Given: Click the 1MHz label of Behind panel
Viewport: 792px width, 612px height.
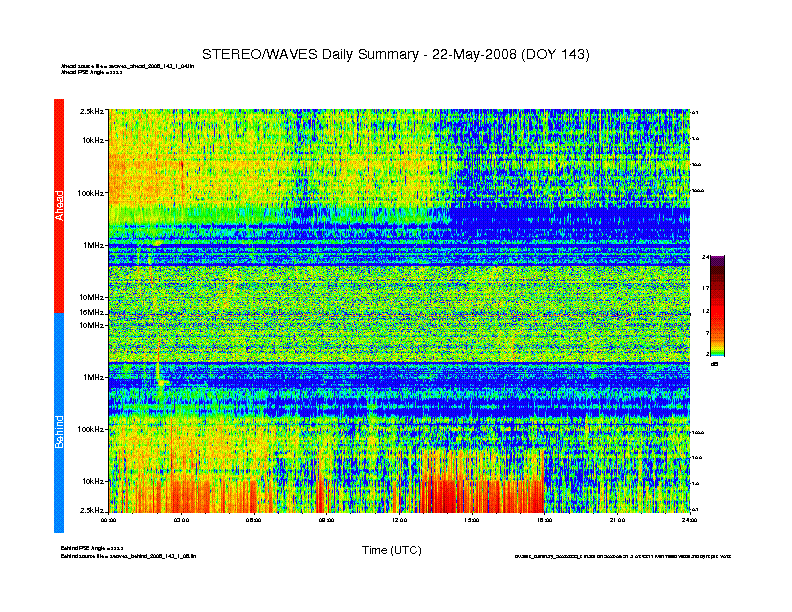Looking at the screenshot, I should click(94, 377).
